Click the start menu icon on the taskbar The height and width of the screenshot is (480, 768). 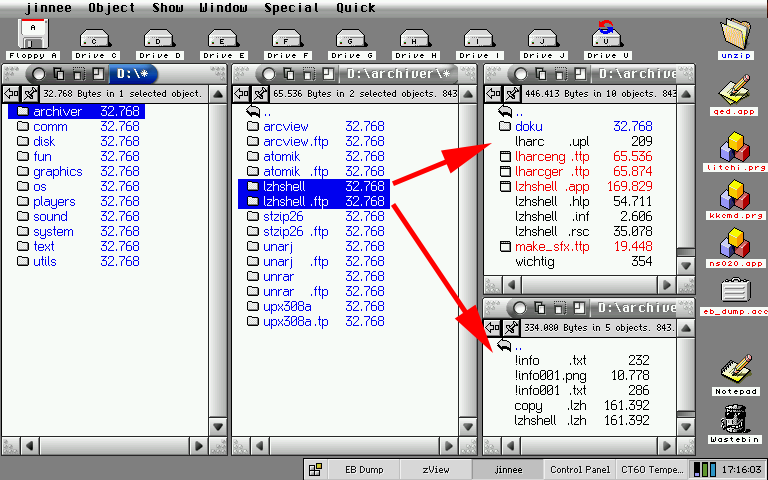tap(315, 469)
